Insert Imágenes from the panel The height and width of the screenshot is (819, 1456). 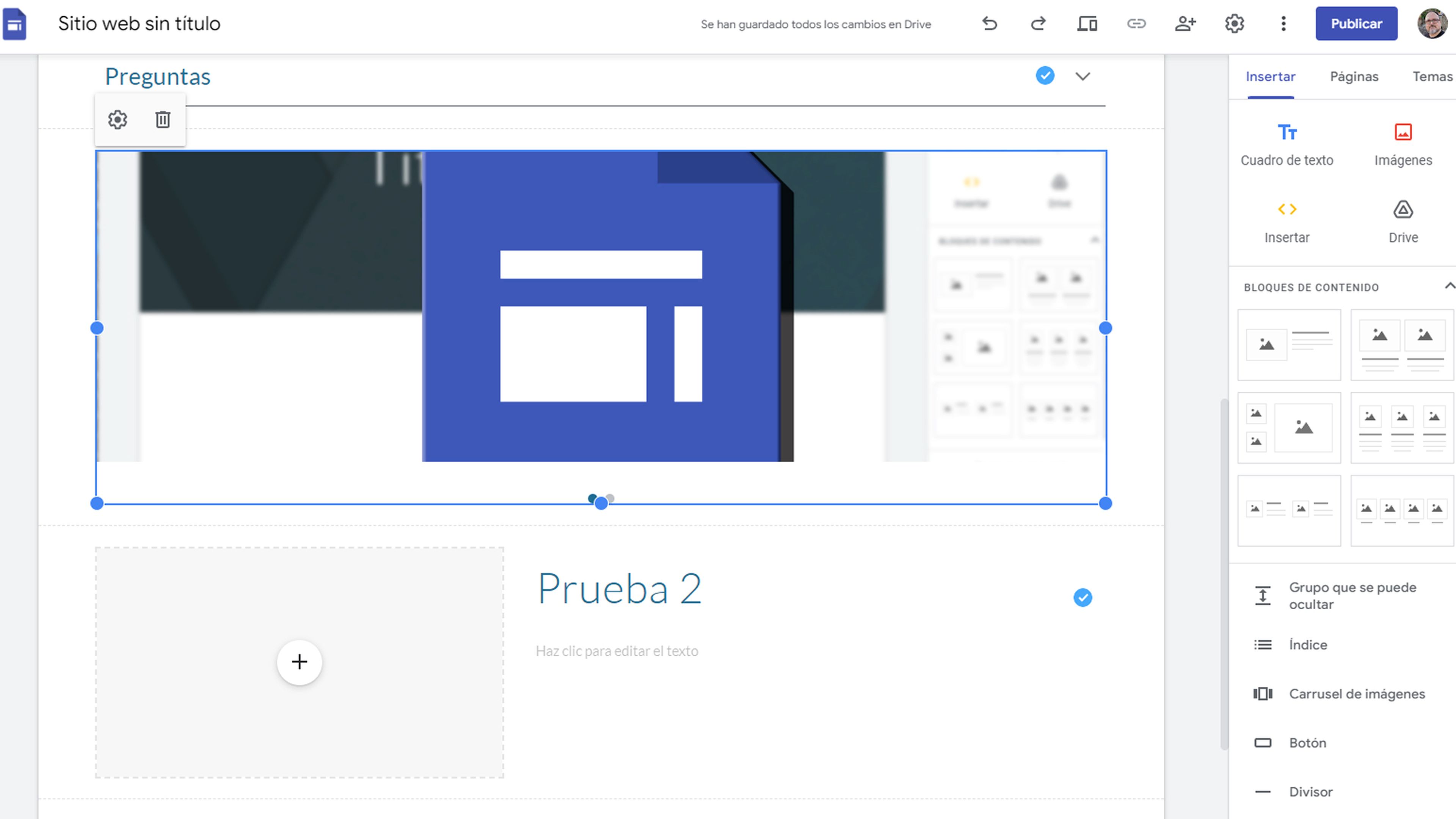[1403, 145]
